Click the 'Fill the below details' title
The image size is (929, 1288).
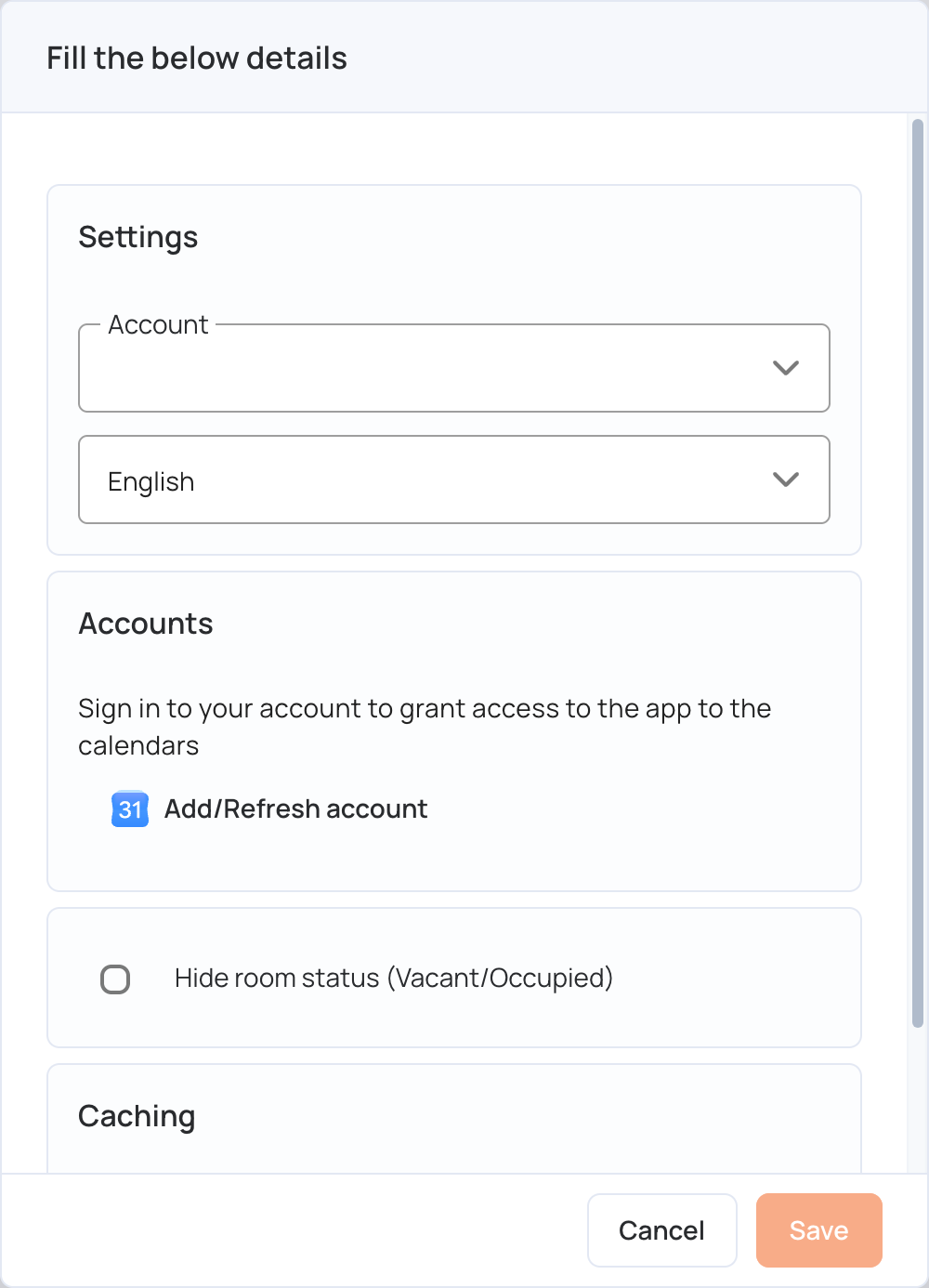pyautogui.click(x=197, y=59)
